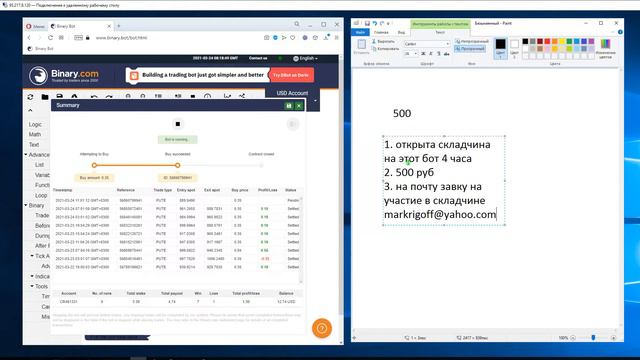Click the zoom slider handle in Paint status bar

(593, 338)
